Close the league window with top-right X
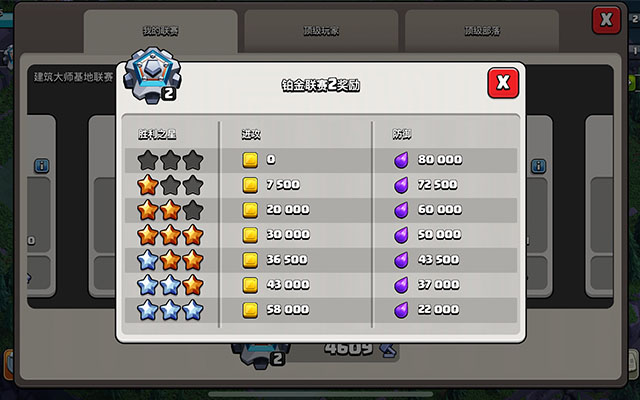640x400 pixels. tap(606, 20)
